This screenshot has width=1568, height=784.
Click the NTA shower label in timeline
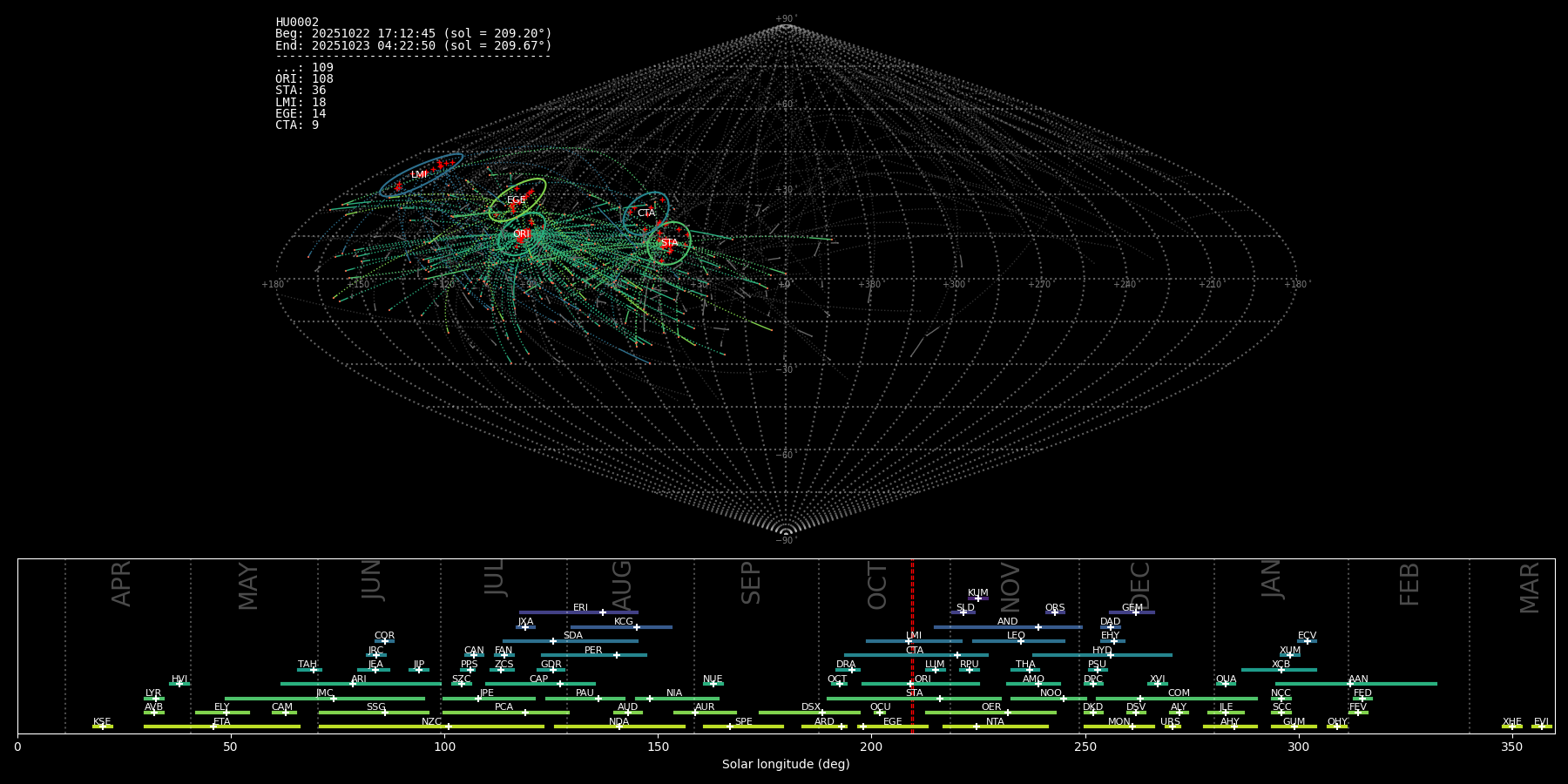[995, 722]
